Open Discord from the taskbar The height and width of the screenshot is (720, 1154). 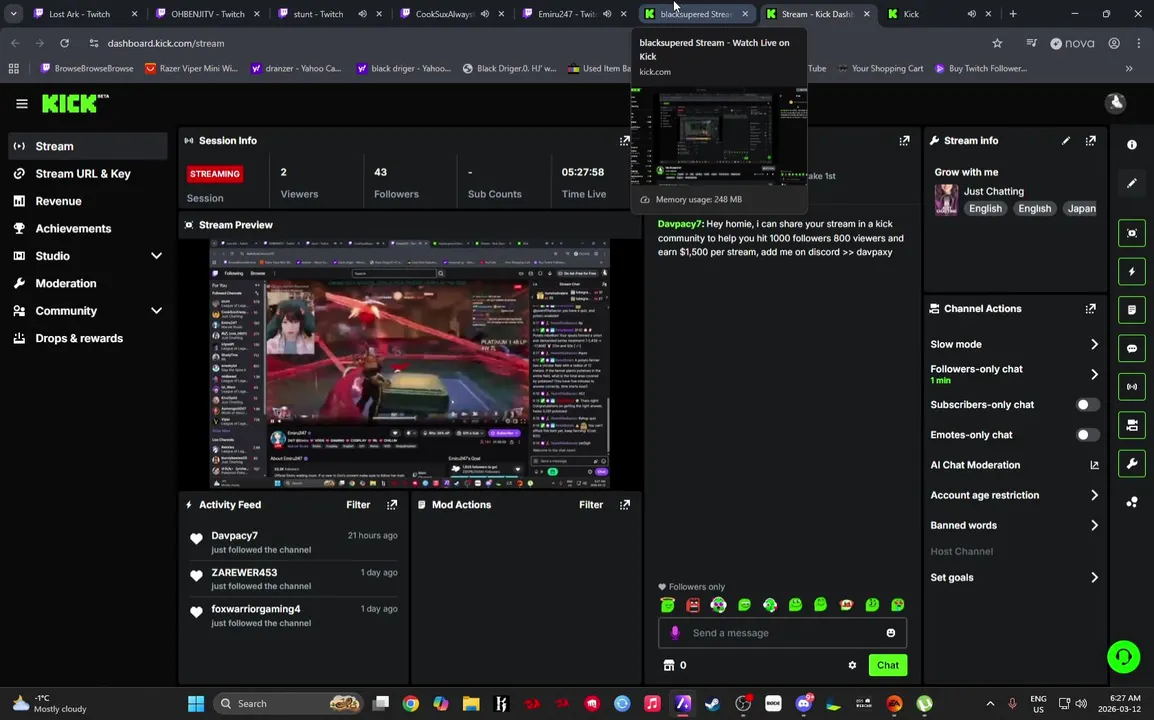tap(803, 704)
